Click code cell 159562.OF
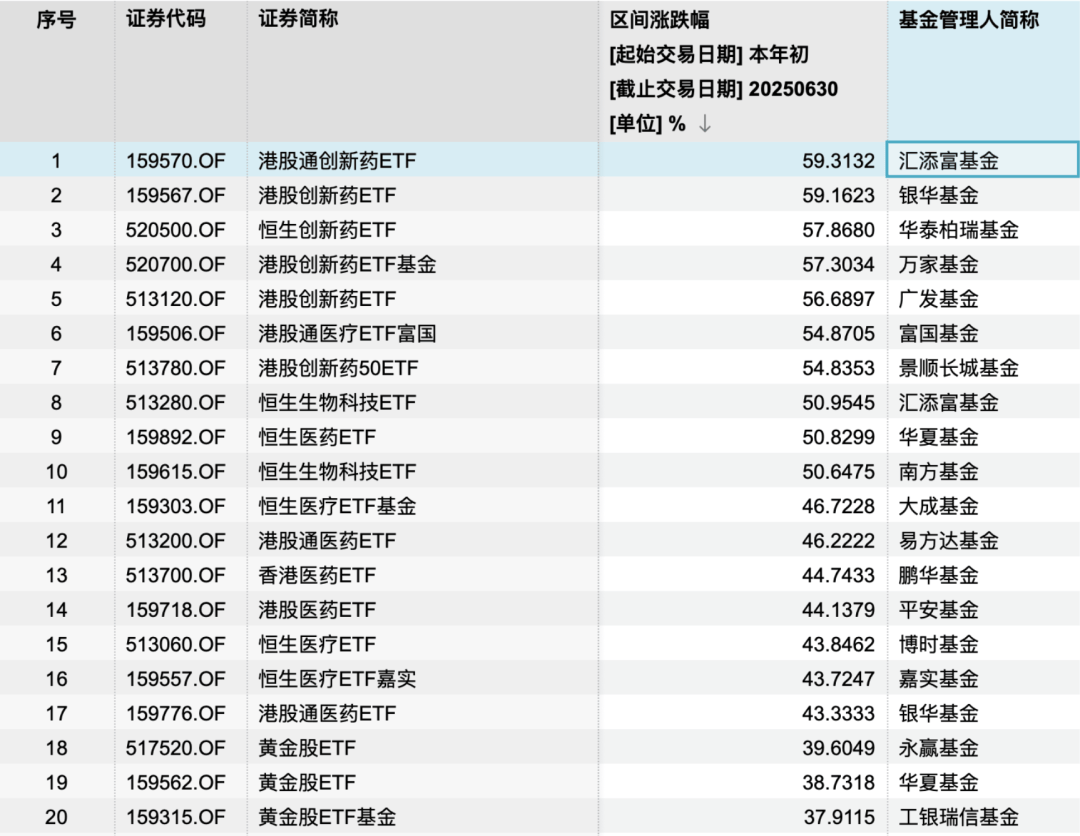The image size is (1080, 836). click(176, 782)
